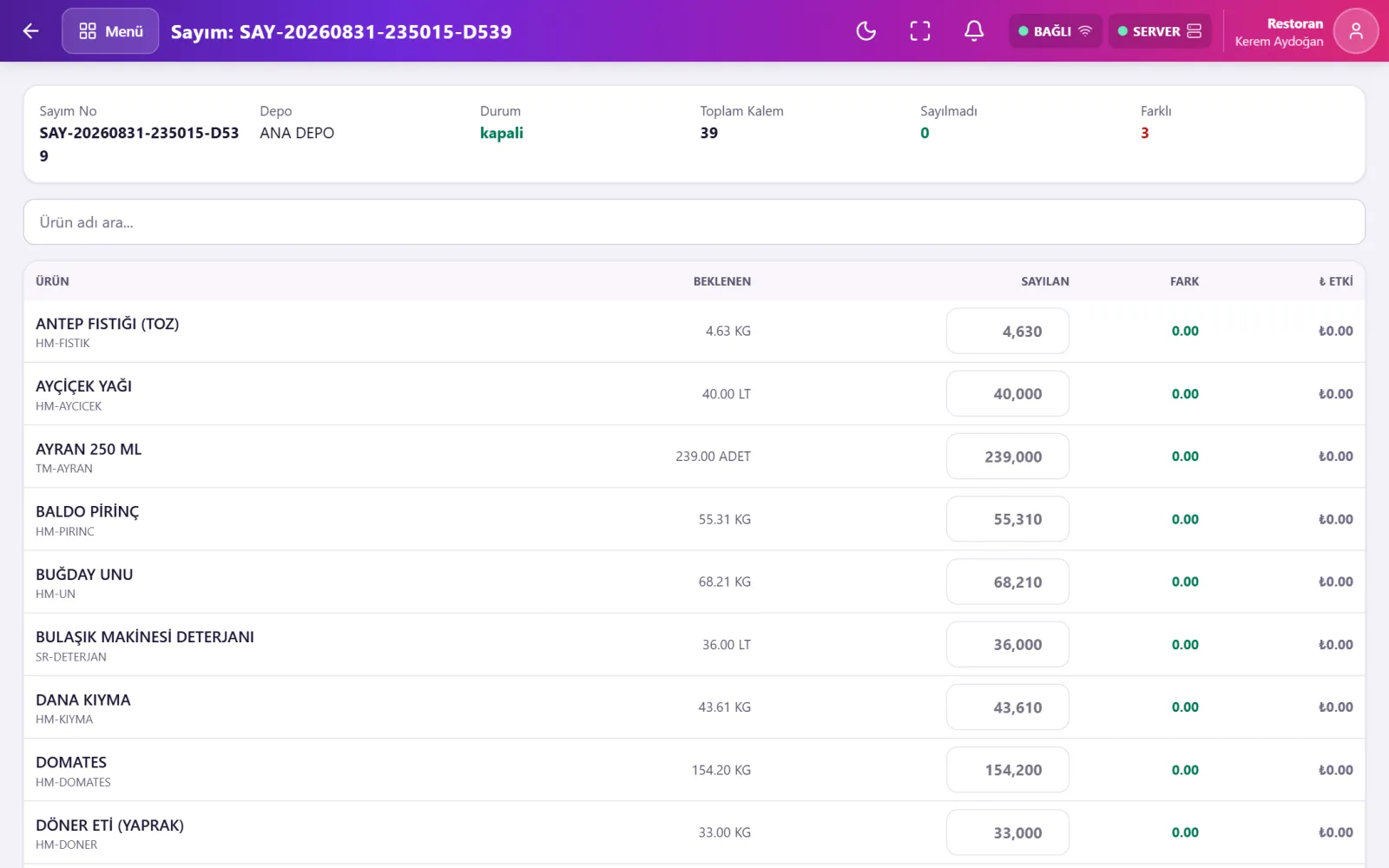Go back using the left arrow icon
The width and height of the screenshot is (1389, 868).
31,31
